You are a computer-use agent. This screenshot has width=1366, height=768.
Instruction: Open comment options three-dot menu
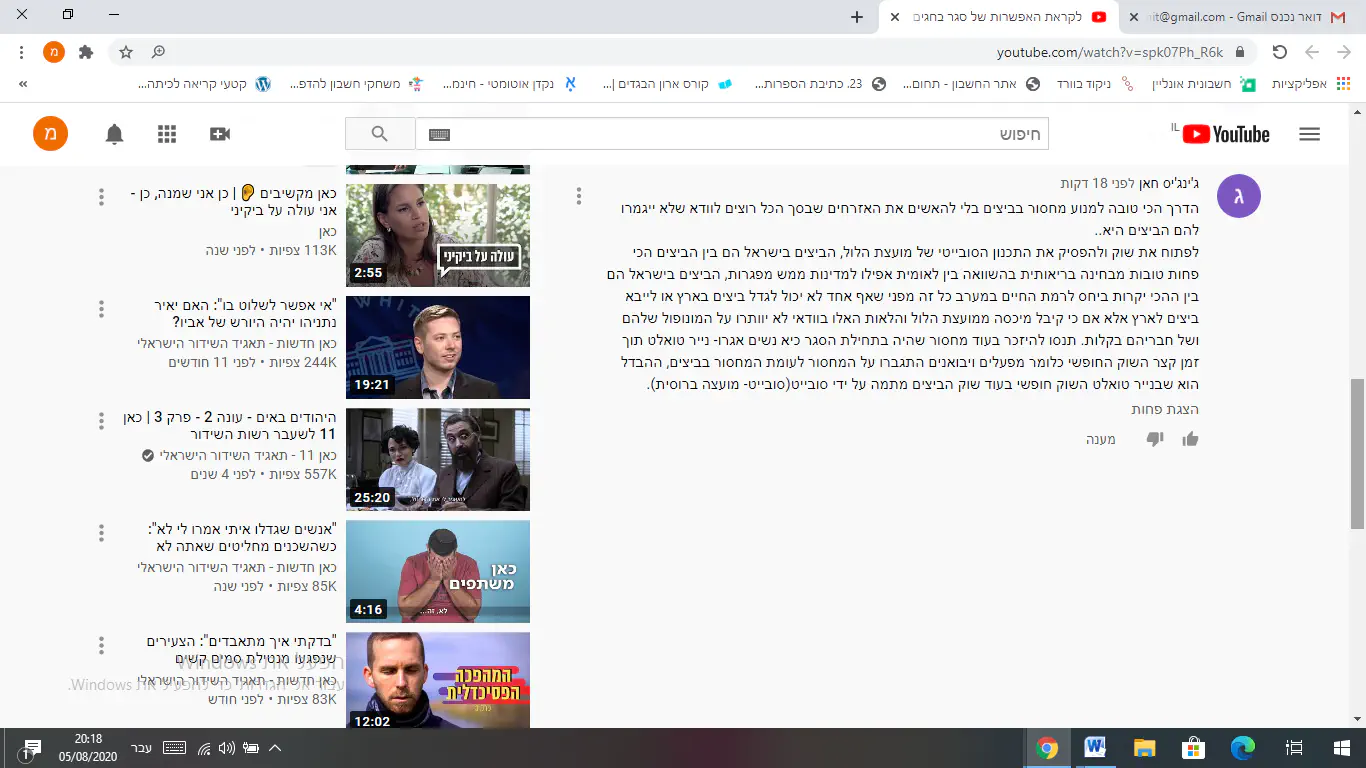point(578,197)
